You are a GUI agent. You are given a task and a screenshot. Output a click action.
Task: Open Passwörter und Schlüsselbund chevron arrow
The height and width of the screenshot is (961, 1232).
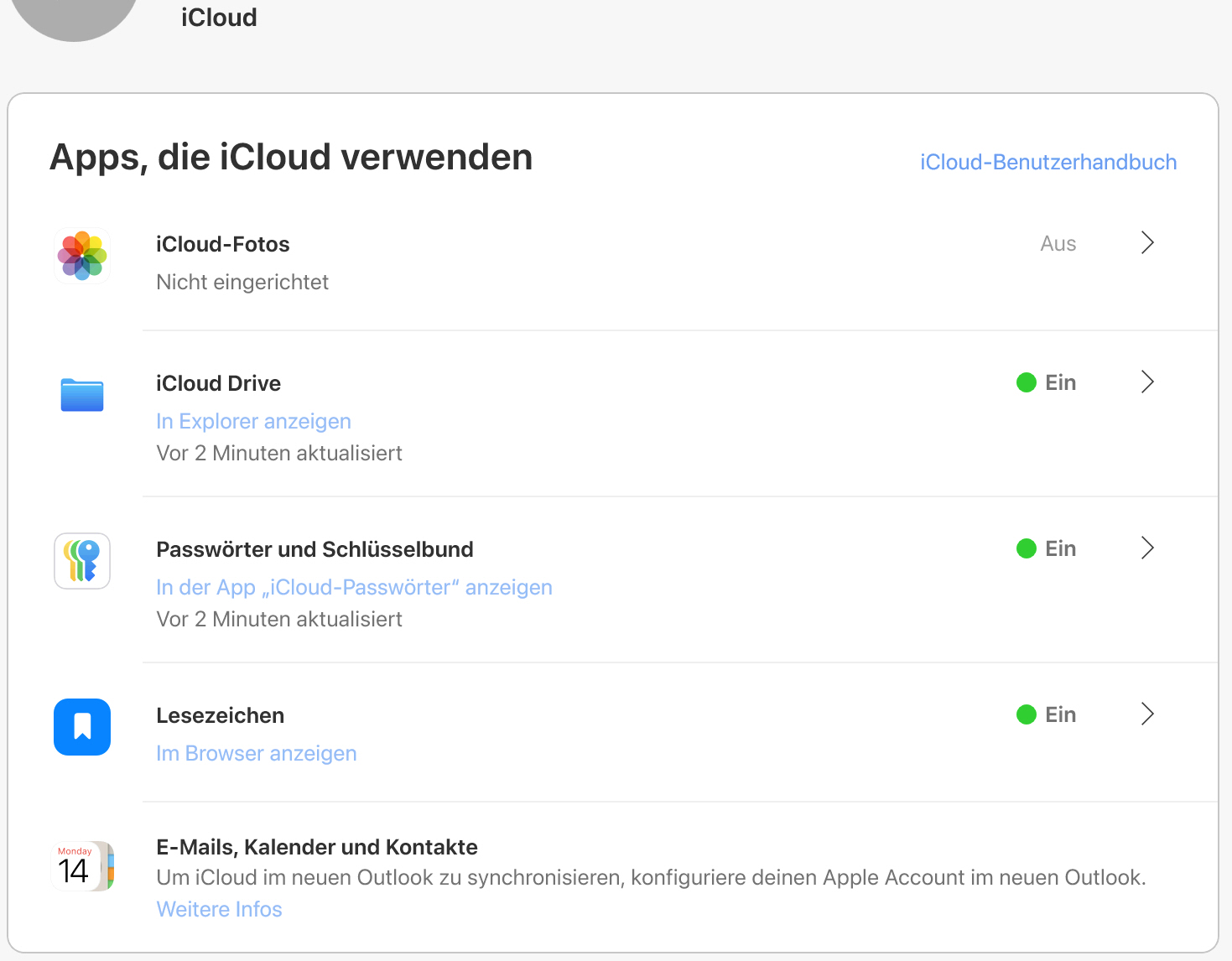[x=1147, y=548]
